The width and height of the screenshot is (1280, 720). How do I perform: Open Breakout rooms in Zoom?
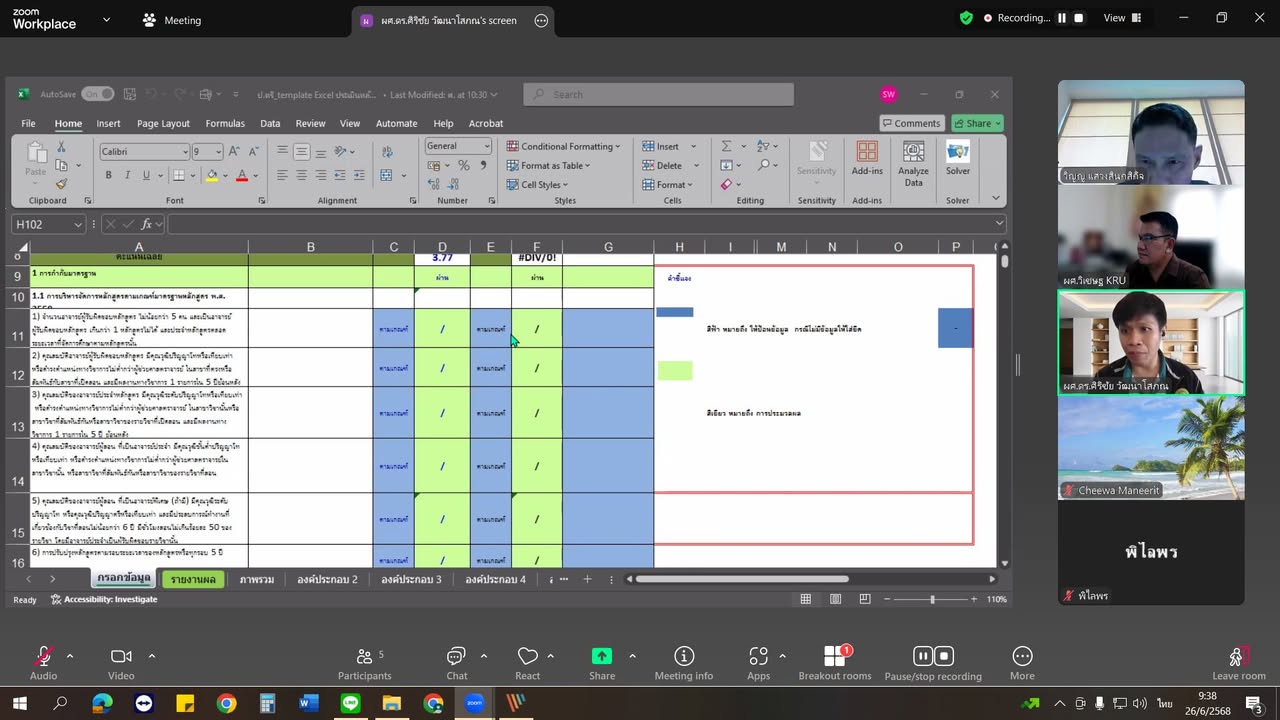coord(835,663)
